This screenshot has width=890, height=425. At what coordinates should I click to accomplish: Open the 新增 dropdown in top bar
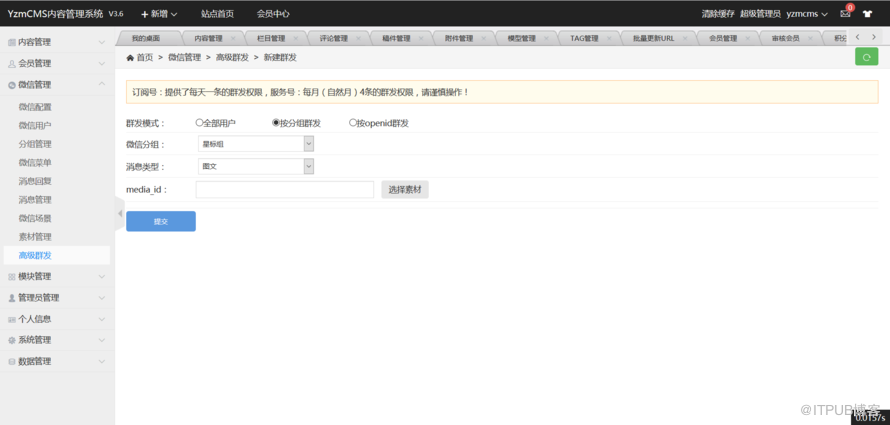coord(159,14)
